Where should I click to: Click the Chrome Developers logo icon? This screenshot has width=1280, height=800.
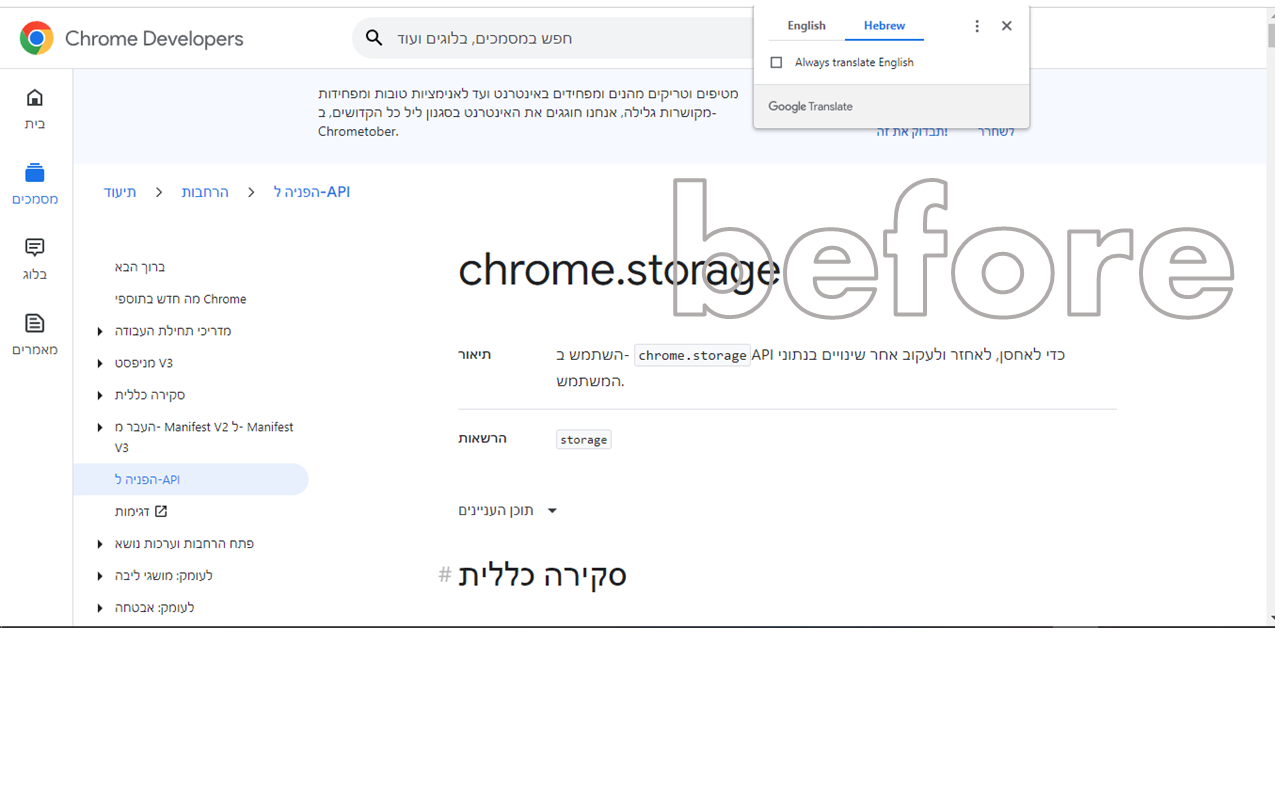(x=37, y=38)
